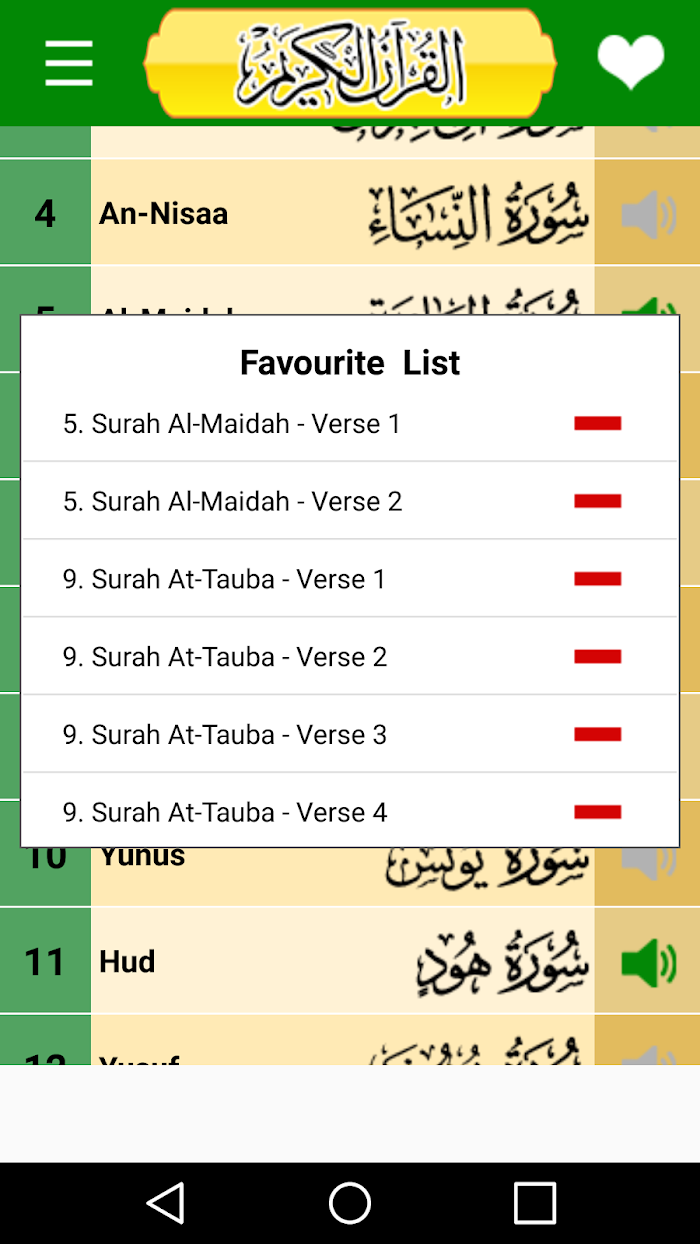Remove Al-Maidah Verse 1 from favourites

[598, 423]
